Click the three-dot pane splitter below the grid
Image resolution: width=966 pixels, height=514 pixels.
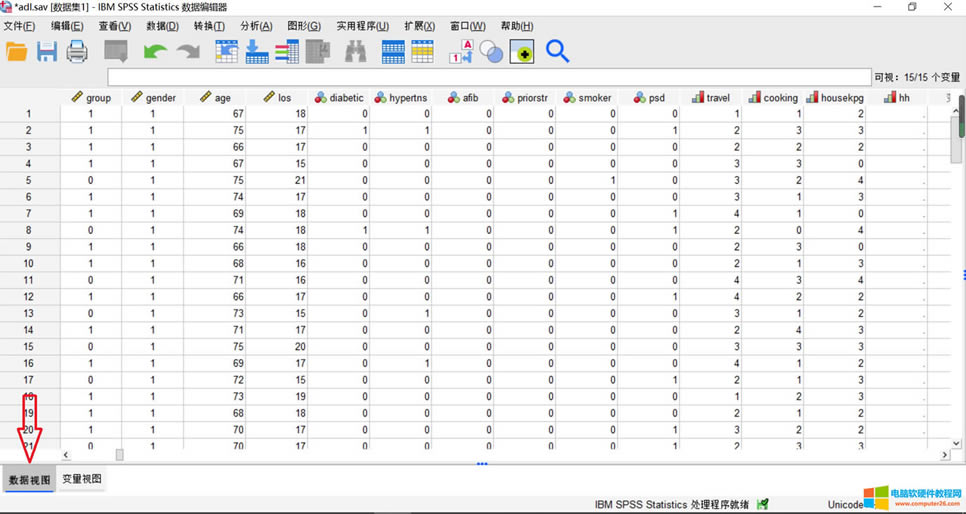click(482, 464)
